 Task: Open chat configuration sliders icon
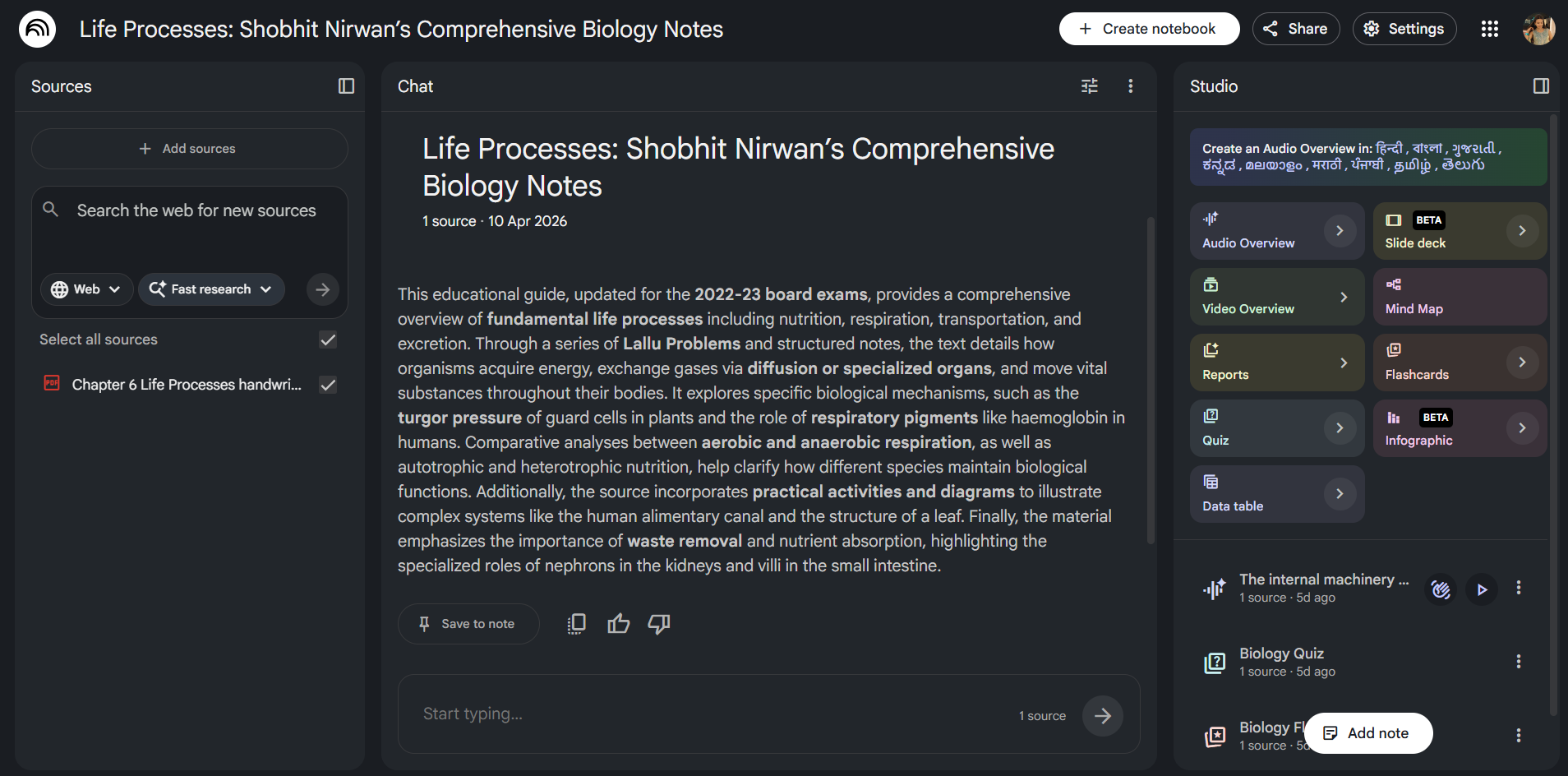(x=1090, y=86)
